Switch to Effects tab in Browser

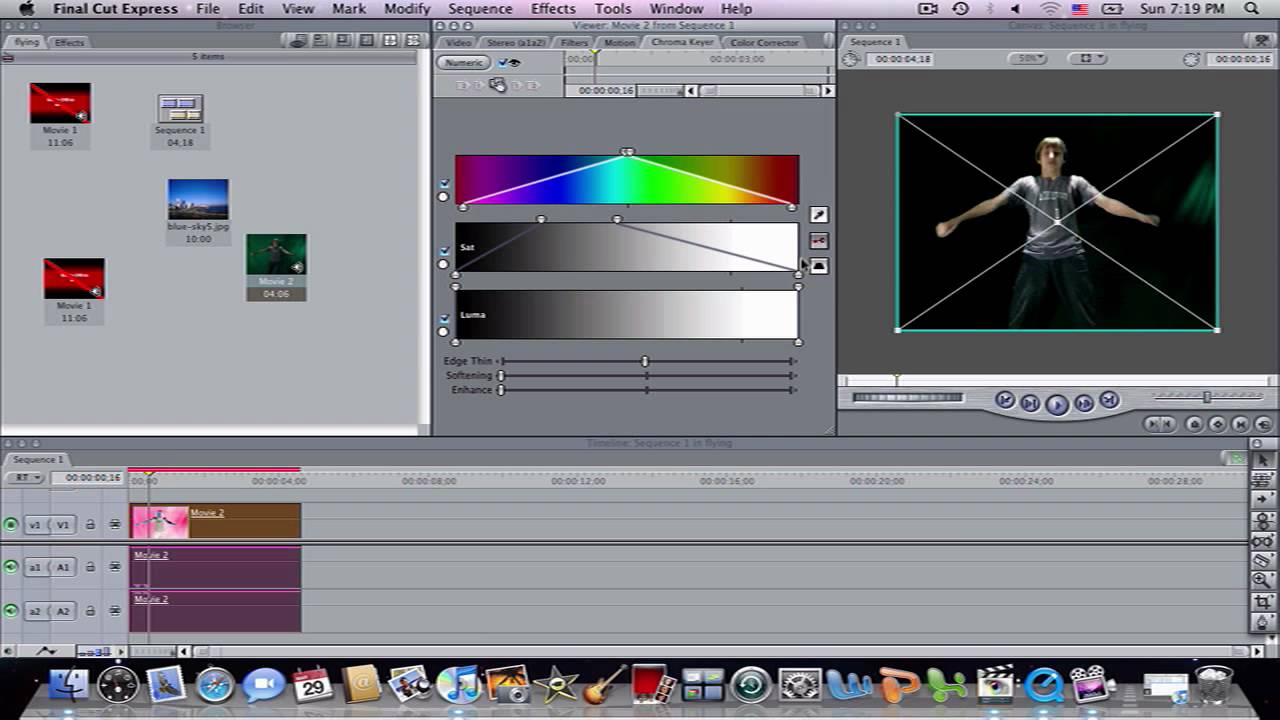[x=69, y=43]
